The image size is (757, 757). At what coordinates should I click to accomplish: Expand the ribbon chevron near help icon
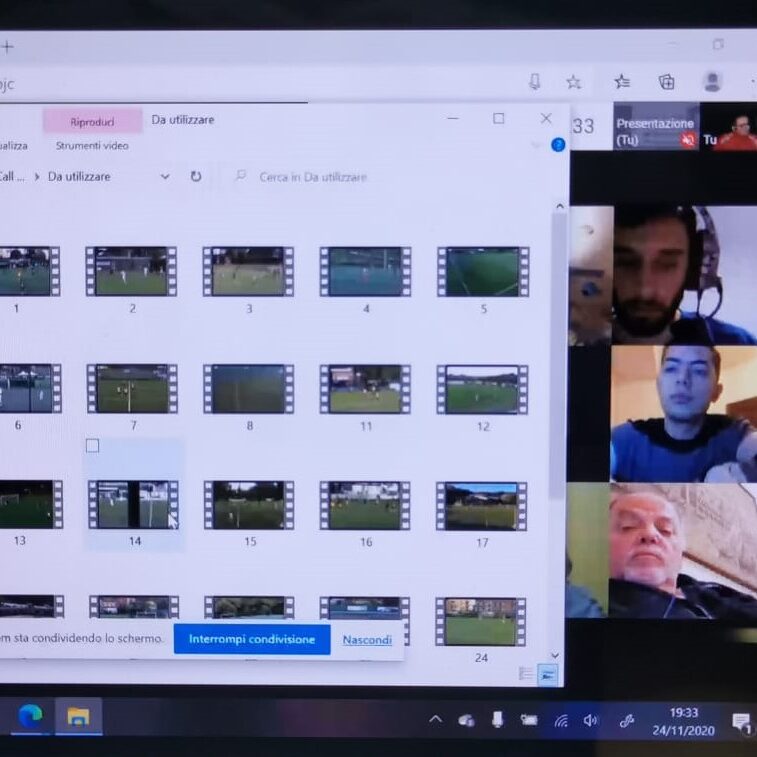click(536, 145)
